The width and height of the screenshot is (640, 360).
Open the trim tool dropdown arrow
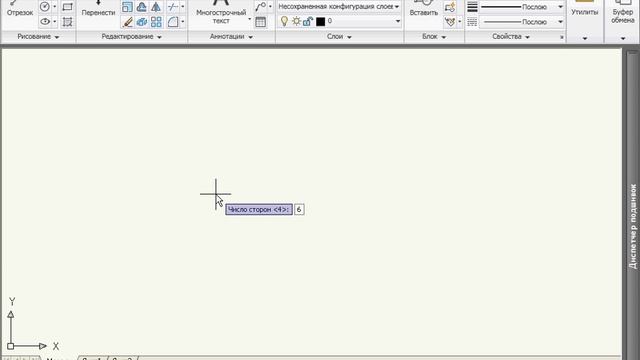coord(182,7)
